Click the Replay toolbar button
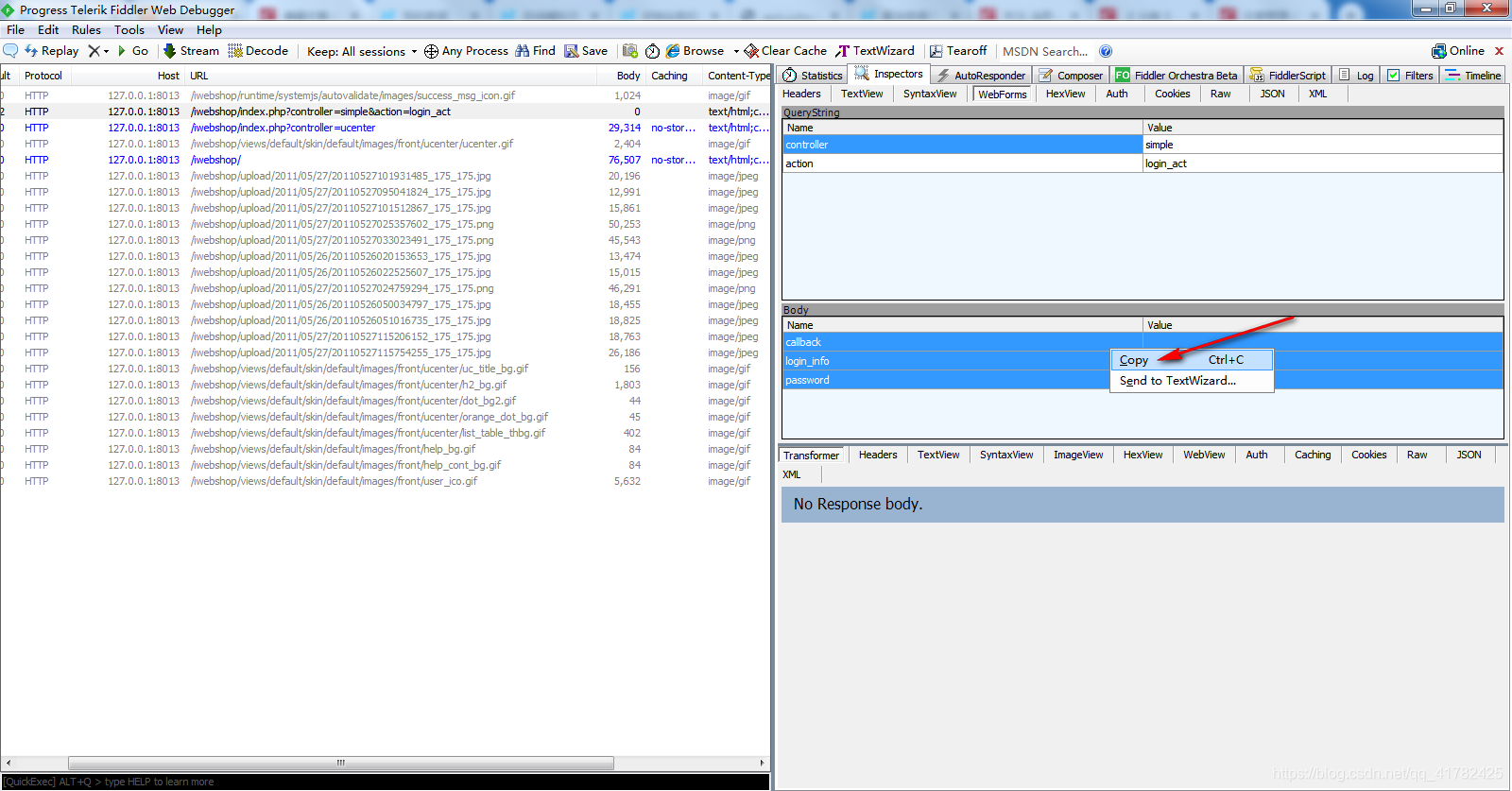 coord(52,51)
